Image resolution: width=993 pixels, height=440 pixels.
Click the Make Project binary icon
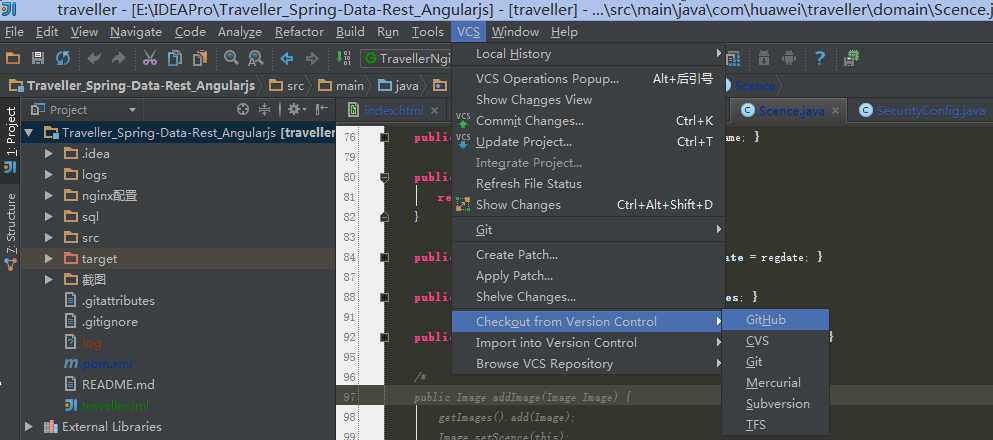[x=343, y=58]
